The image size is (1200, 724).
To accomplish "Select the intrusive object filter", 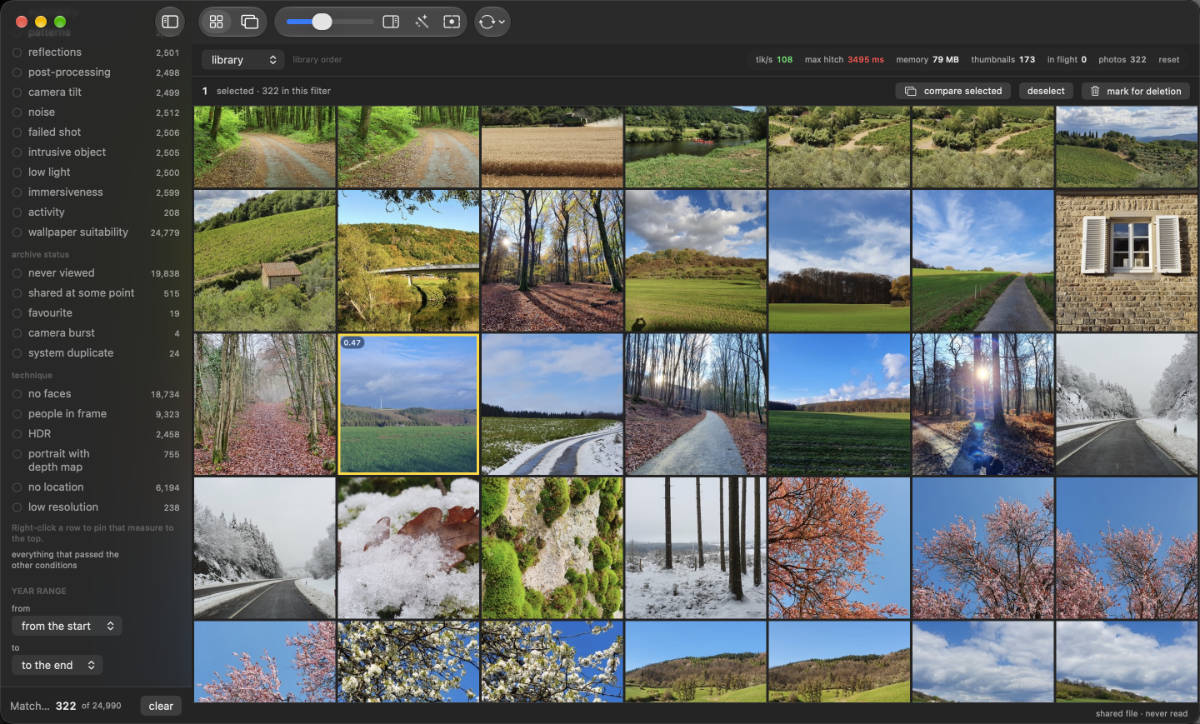I will pyautogui.click(x=95, y=152).
